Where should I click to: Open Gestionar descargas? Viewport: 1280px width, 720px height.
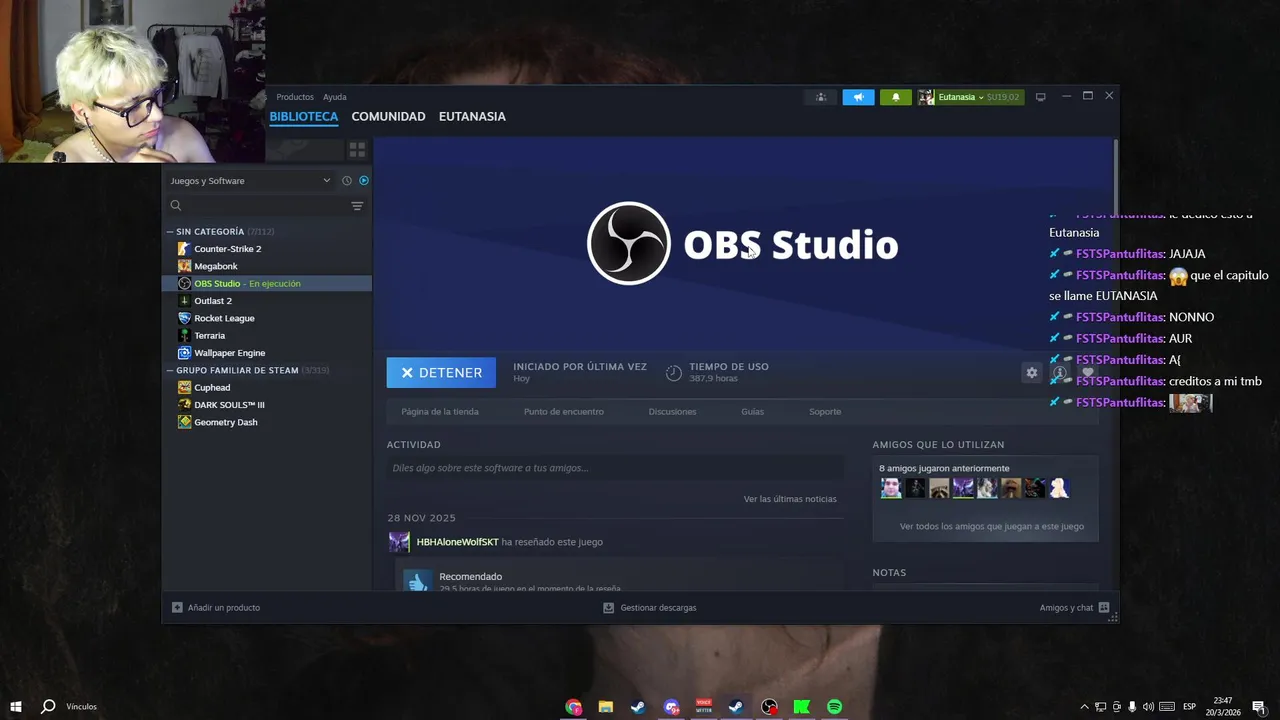tap(650, 608)
